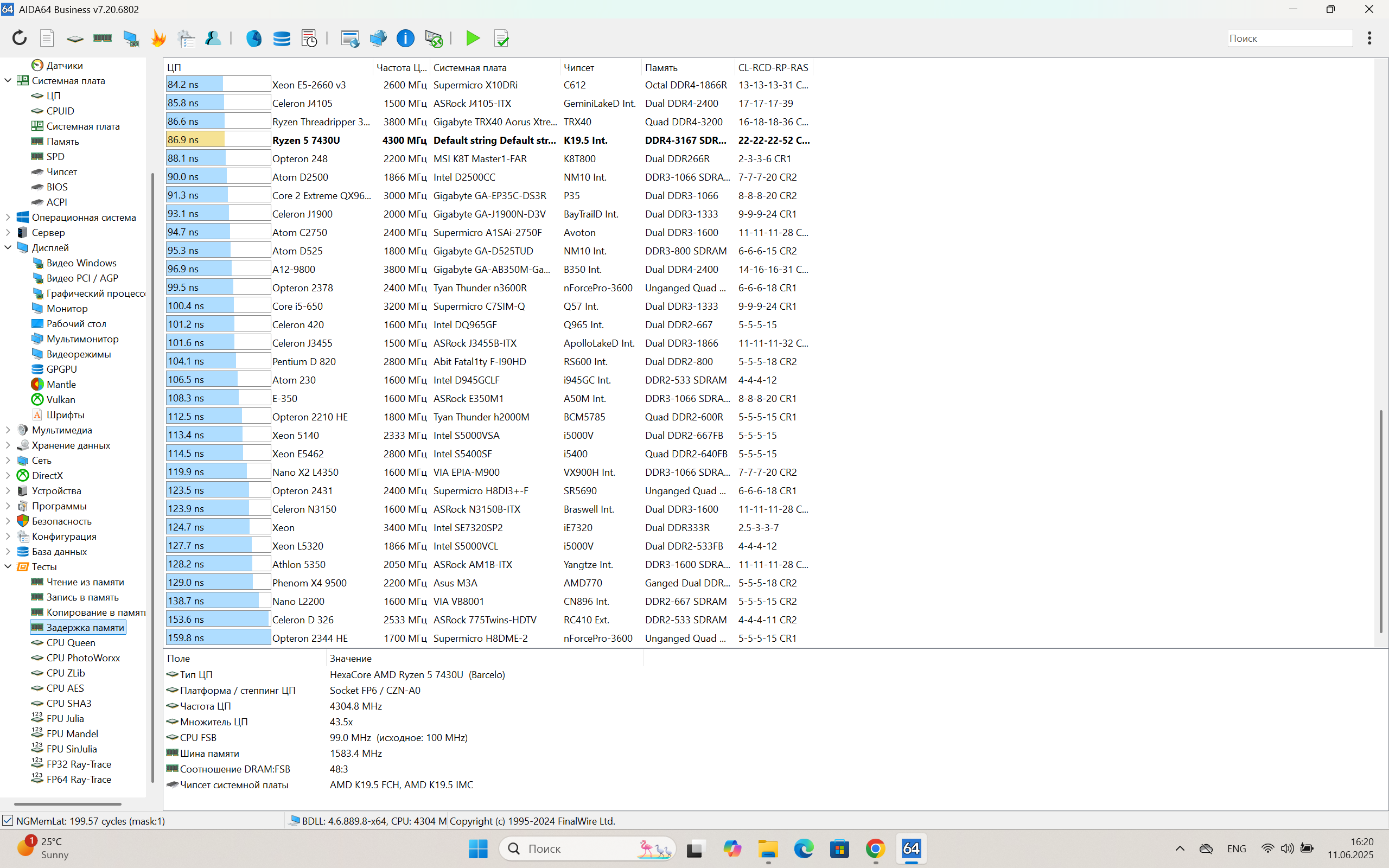Click the results checkmark document icon
The width and height of the screenshot is (1389, 868).
[501, 38]
